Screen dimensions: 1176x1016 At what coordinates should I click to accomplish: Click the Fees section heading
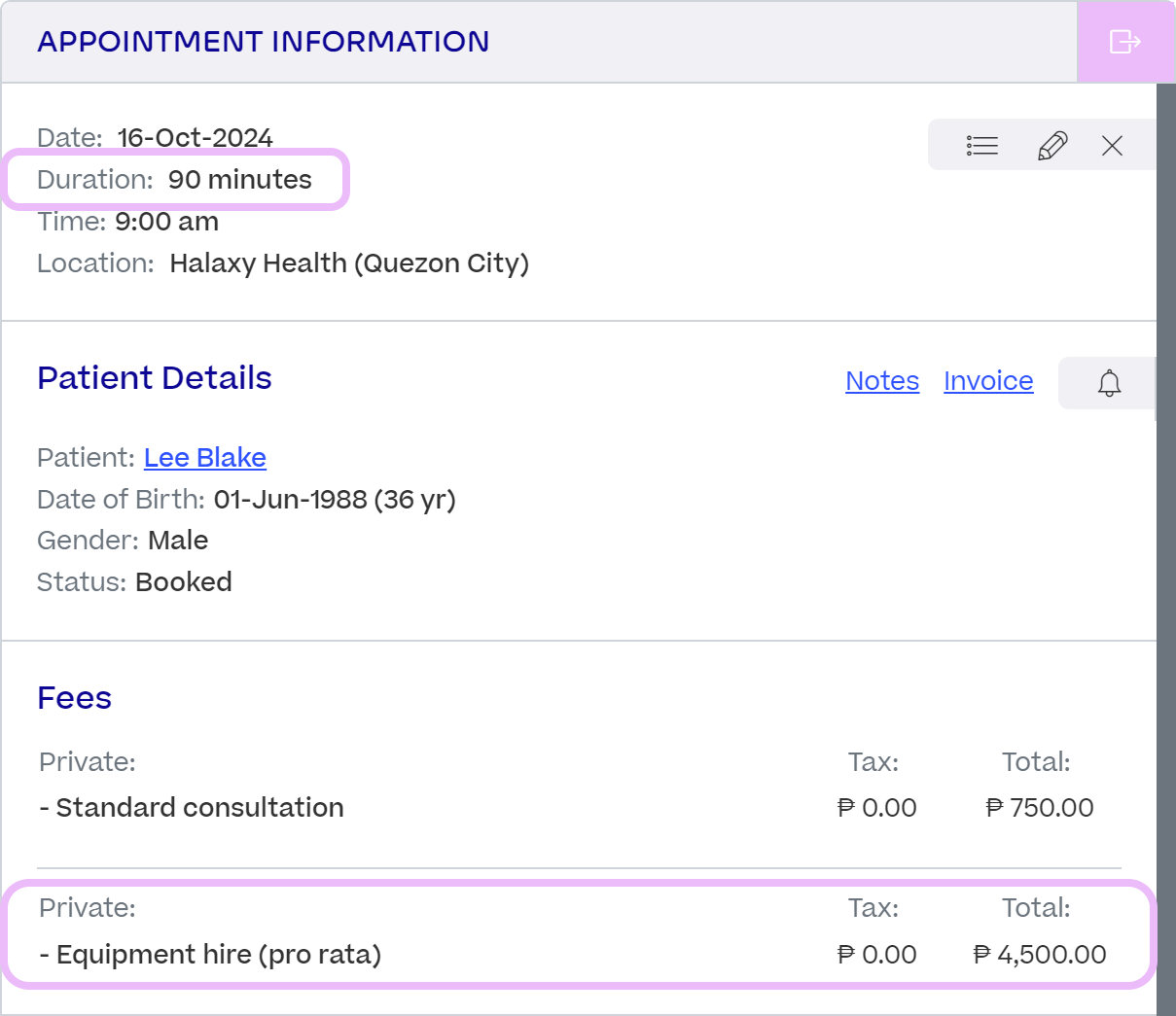pyautogui.click(x=75, y=698)
